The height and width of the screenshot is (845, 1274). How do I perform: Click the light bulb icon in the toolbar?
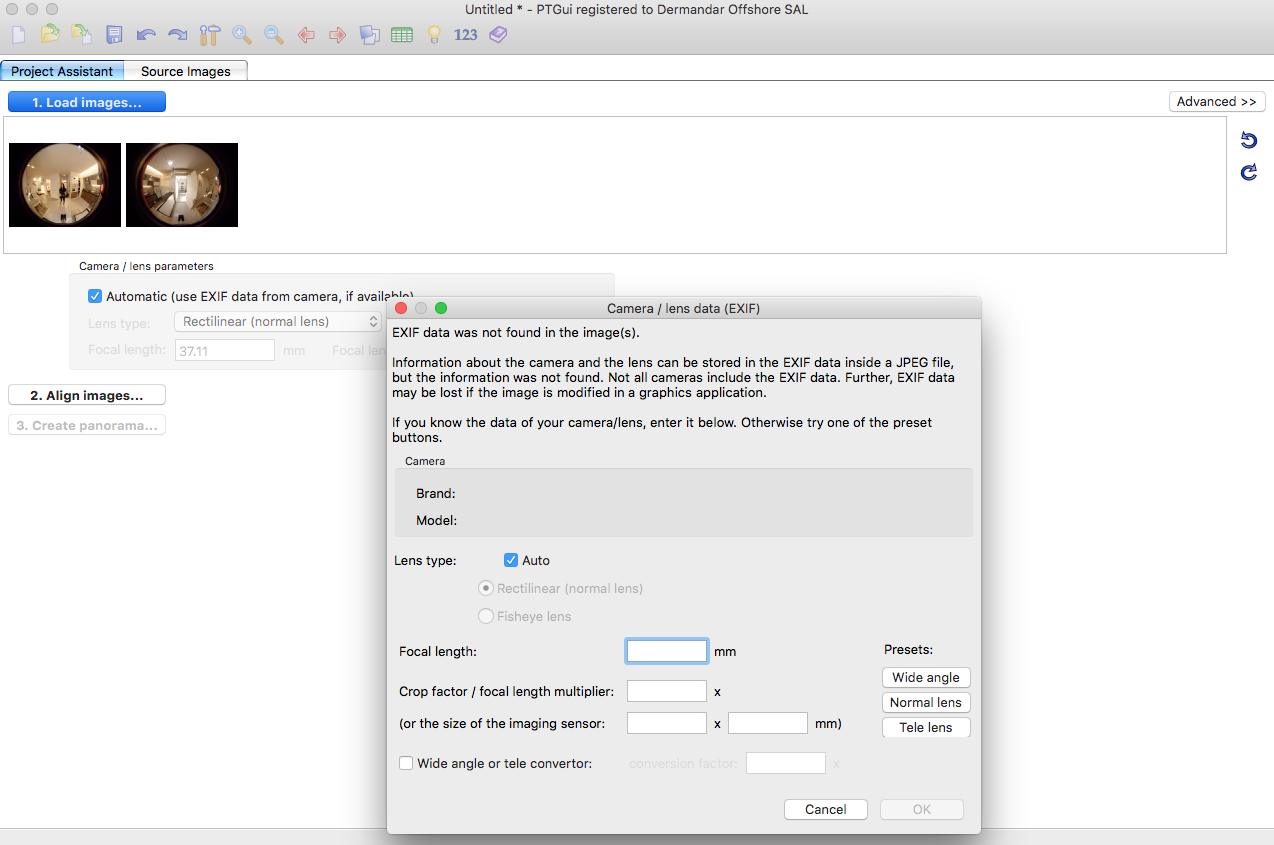(434, 35)
